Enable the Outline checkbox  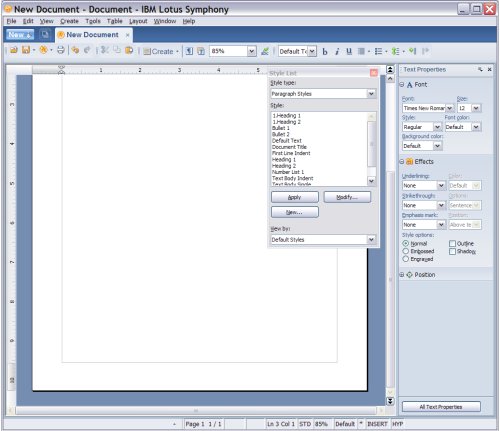tap(452, 244)
